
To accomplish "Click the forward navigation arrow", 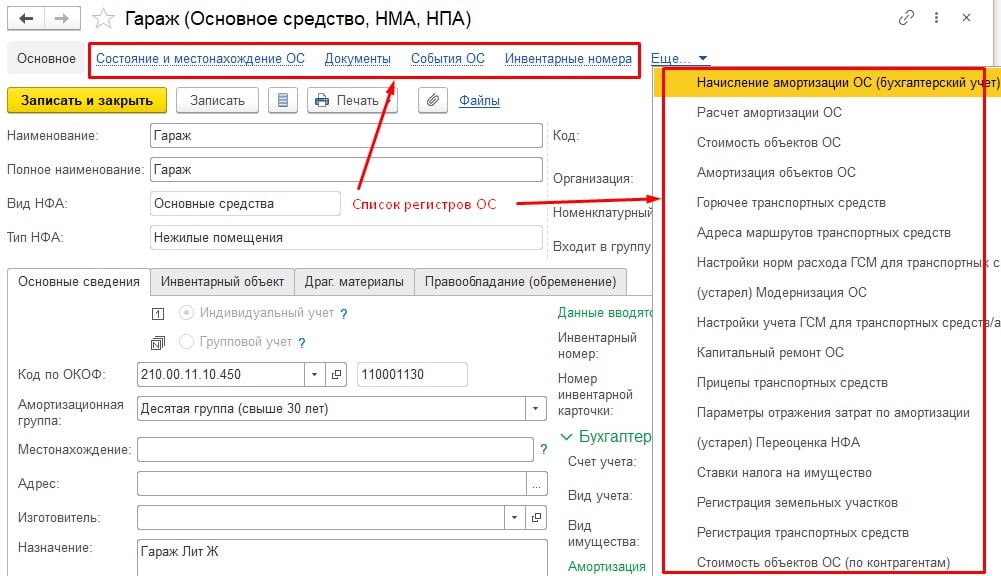I will point(61,19).
